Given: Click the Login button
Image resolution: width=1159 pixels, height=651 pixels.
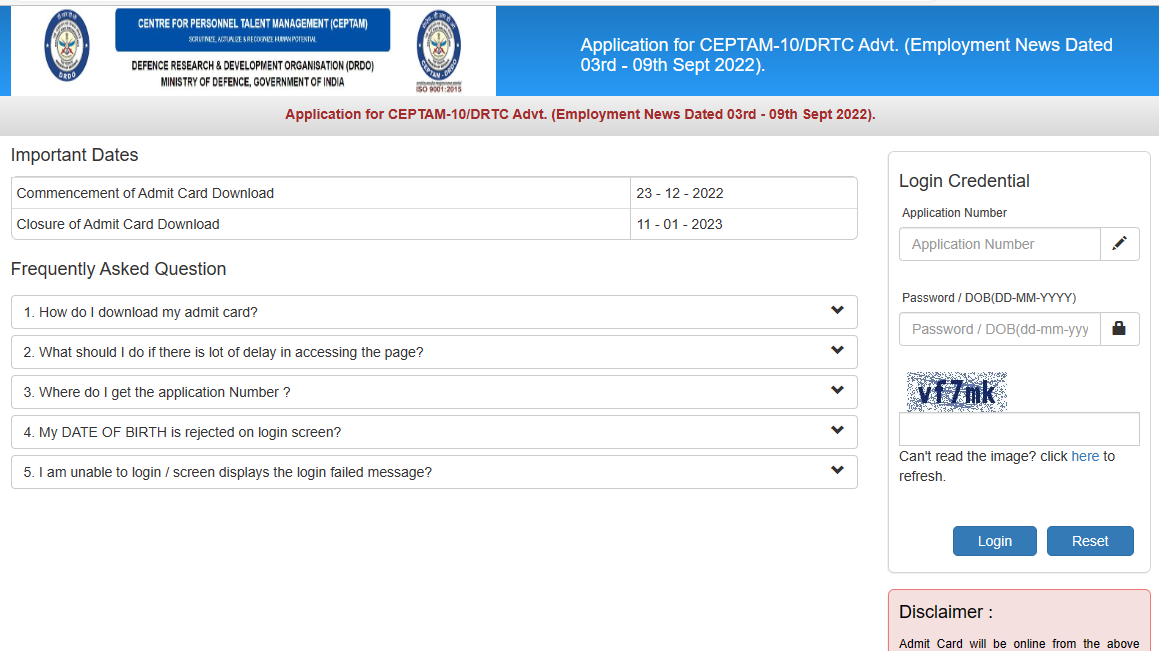Looking at the screenshot, I should [x=994, y=540].
